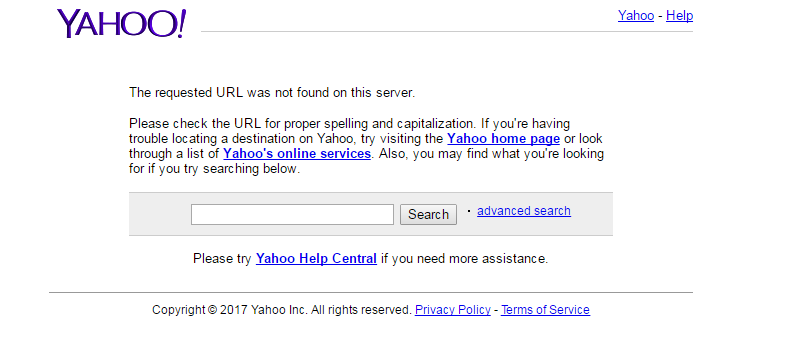Image resolution: width=809 pixels, height=362 pixels.
Task: Go to Yahoo Help Central link
Action: [316, 258]
